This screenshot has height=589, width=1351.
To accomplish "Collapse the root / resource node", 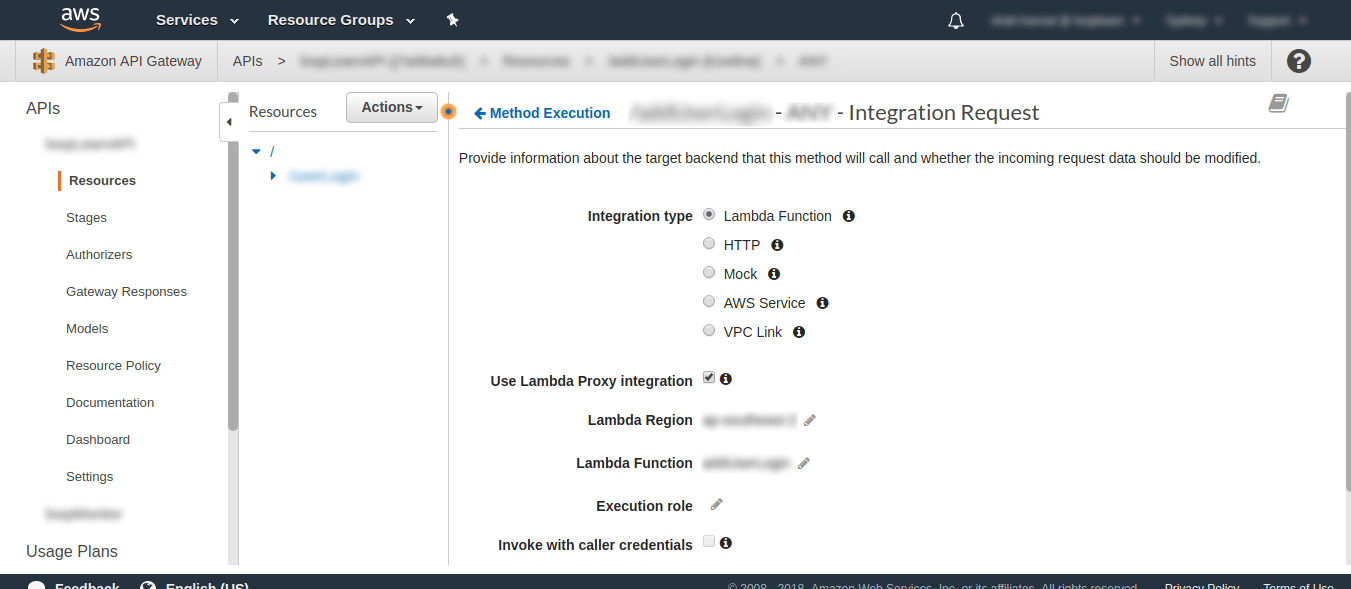I will pyautogui.click(x=256, y=150).
